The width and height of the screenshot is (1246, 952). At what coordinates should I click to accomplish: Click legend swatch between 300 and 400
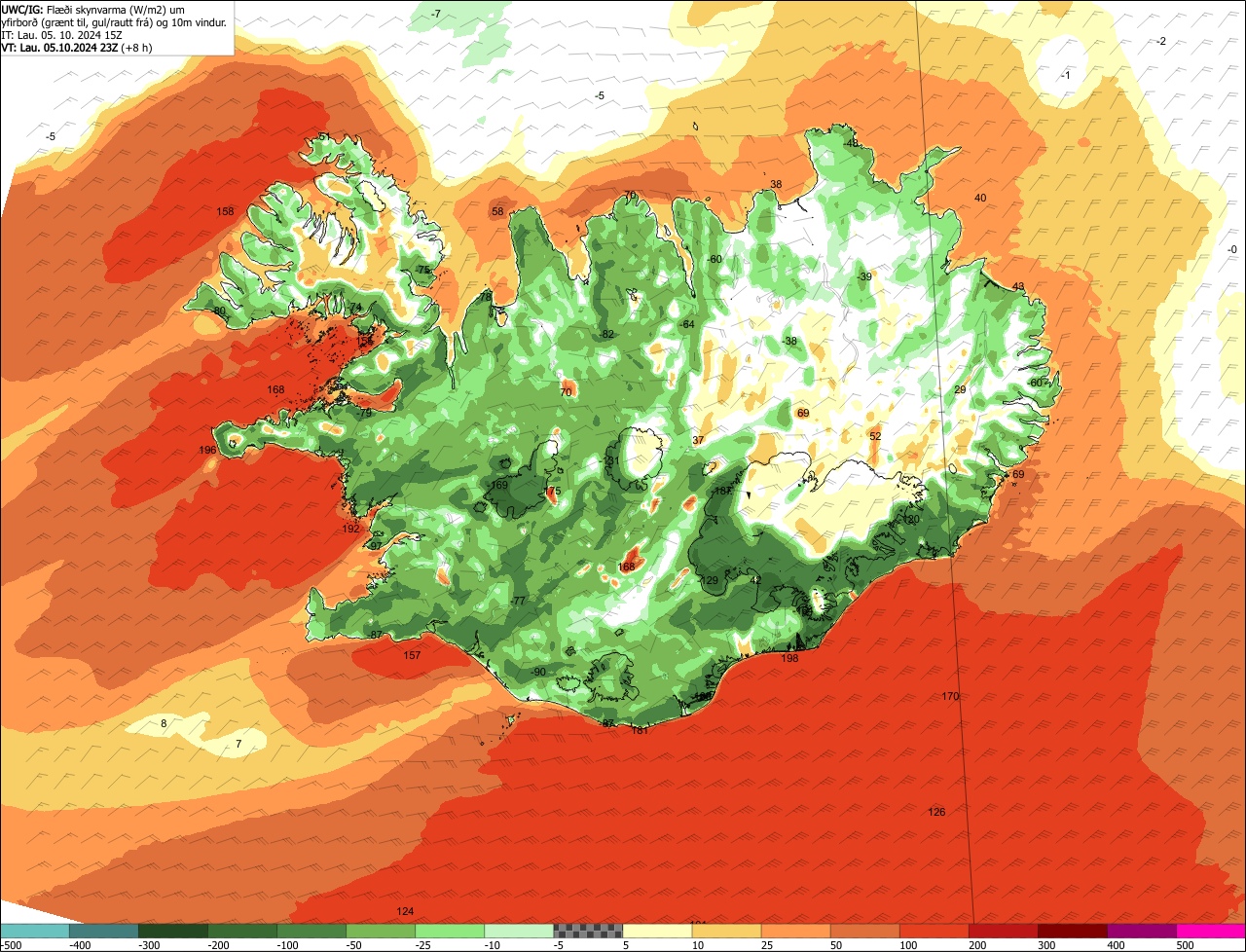(x=1072, y=931)
